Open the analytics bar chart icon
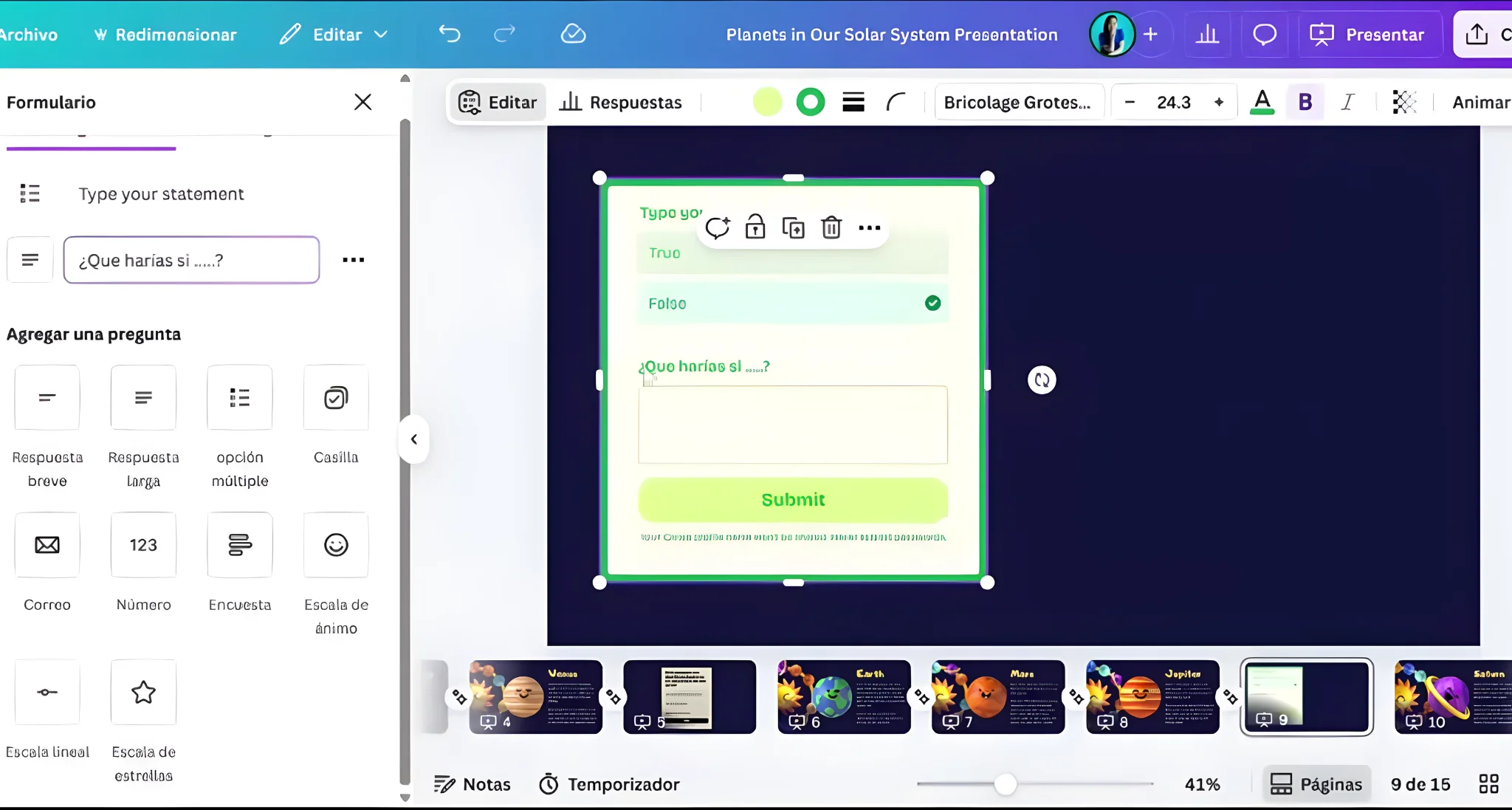Image resolution: width=1512 pixels, height=810 pixels. tap(1207, 34)
